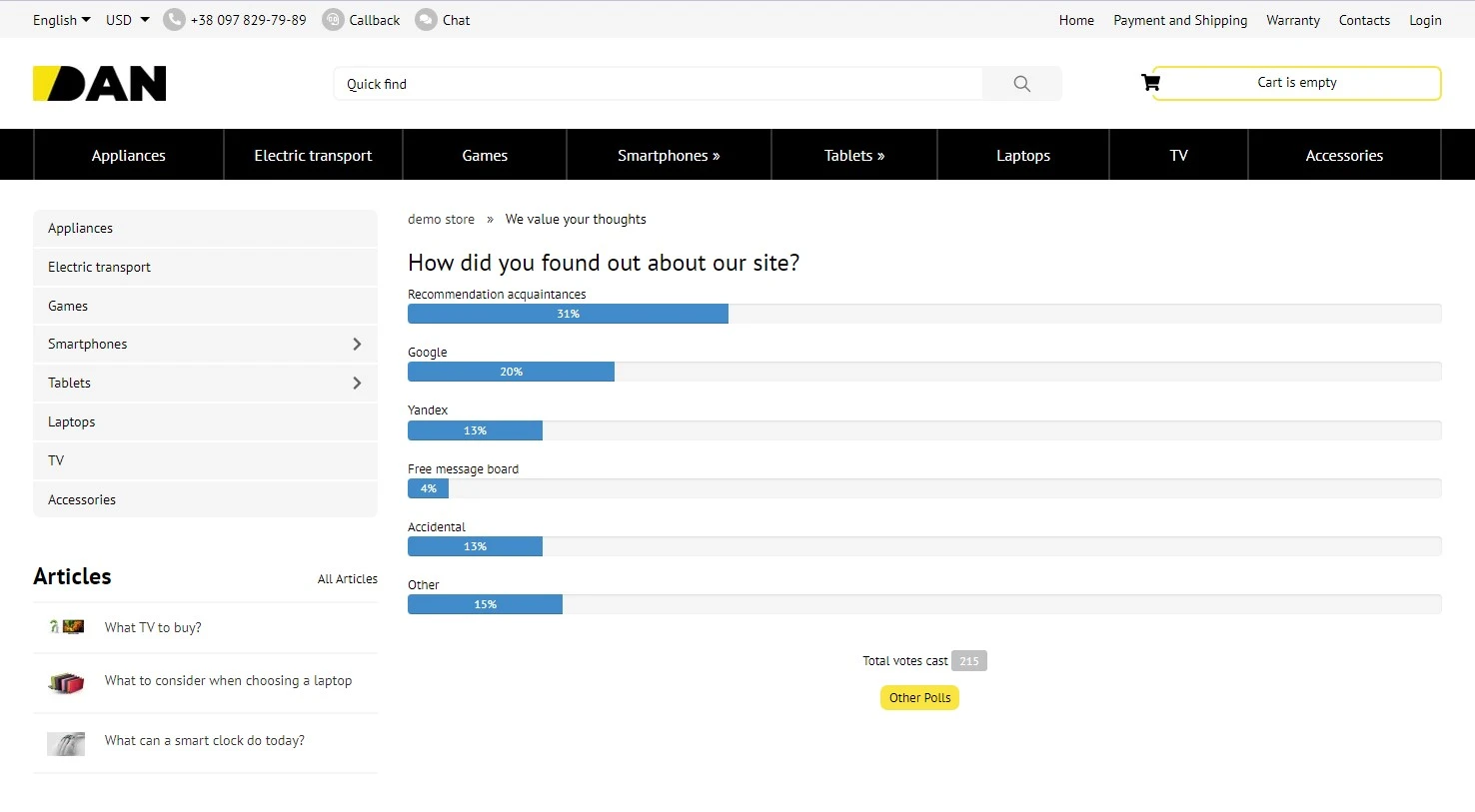The image size is (1475, 812).
Task: Select Games in the top navigation
Action: coord(485,155)
